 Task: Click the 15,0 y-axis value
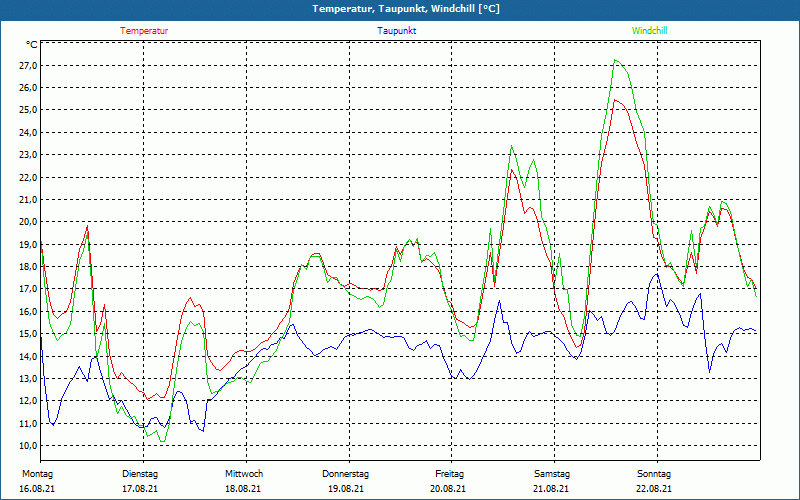pyautogui.click(x=28, y=334)
